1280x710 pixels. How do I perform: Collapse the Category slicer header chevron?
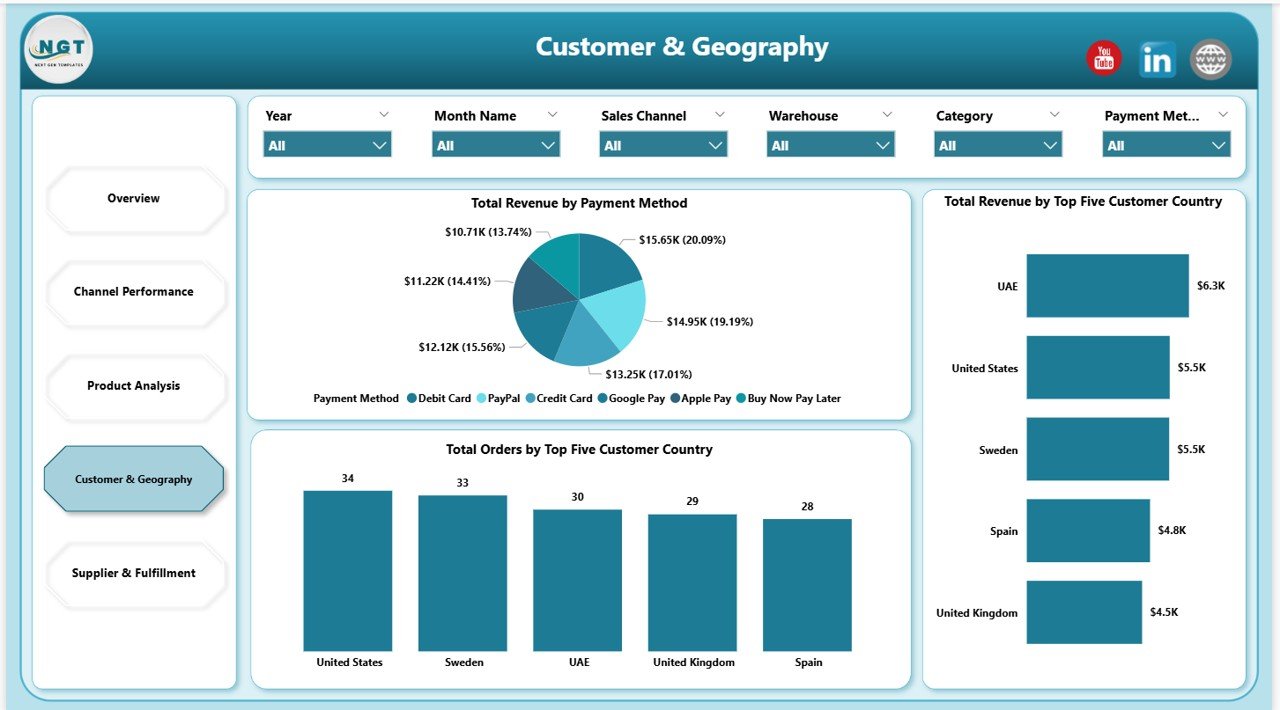[1054, 115]
